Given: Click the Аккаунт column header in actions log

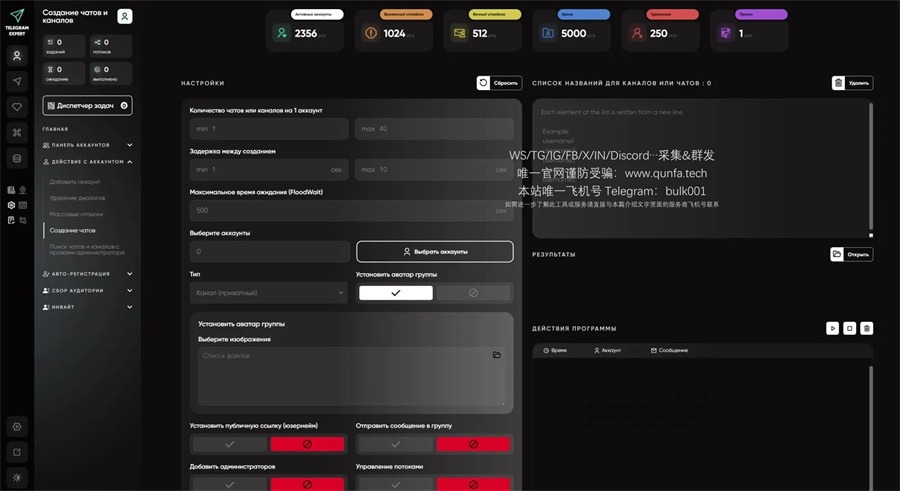Looking at the screenshot, I should 607,350.
